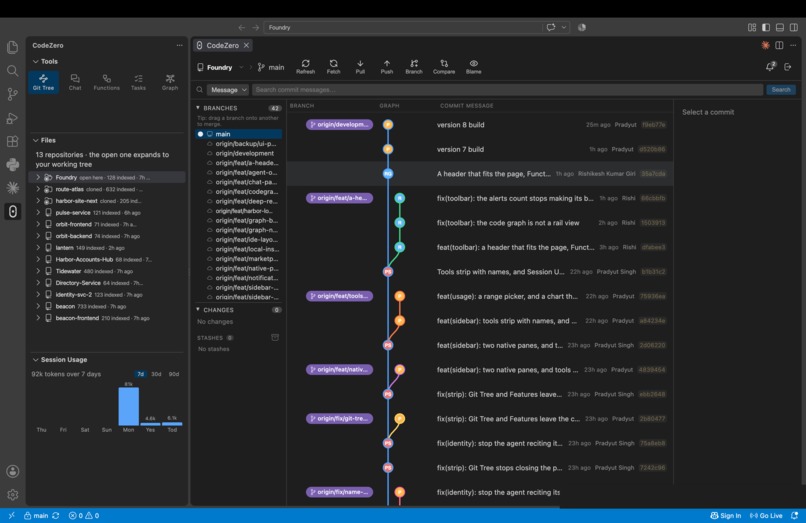This screenshot has width=806, height=523.
Task: Open the Message search-type dropdown
Action: tap(228, 89)
